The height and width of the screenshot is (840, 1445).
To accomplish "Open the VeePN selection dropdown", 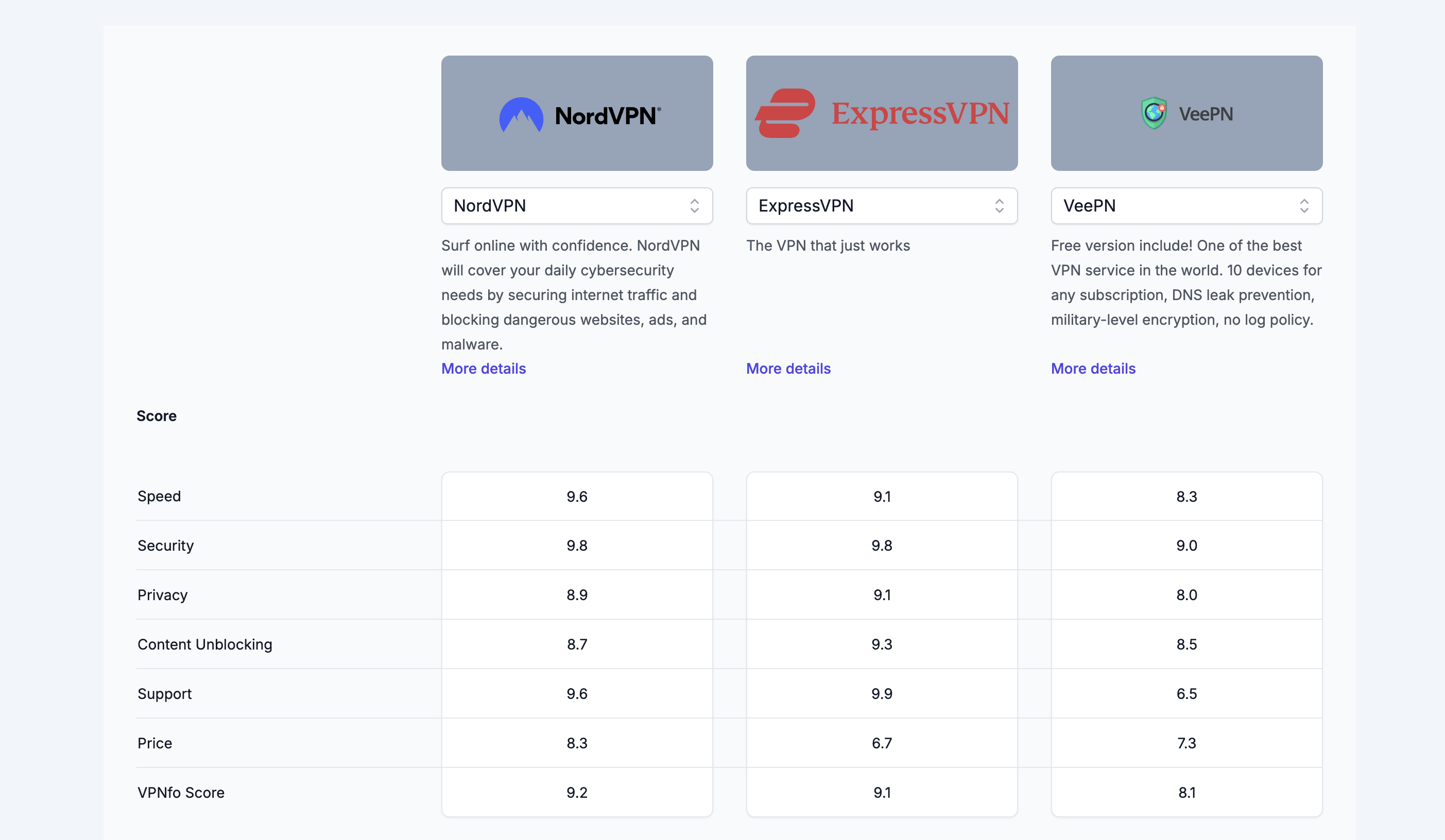I will tap(1186, 206).
